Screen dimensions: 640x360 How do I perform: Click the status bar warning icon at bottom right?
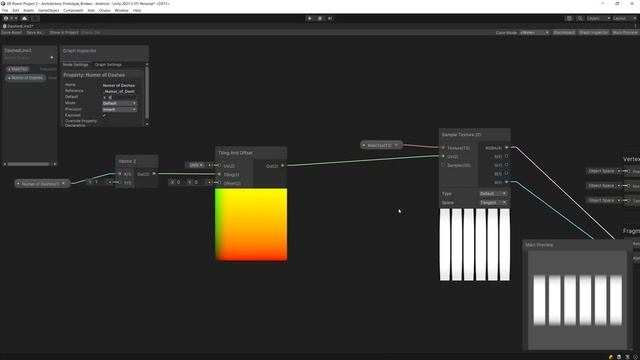tap(611, 357)
